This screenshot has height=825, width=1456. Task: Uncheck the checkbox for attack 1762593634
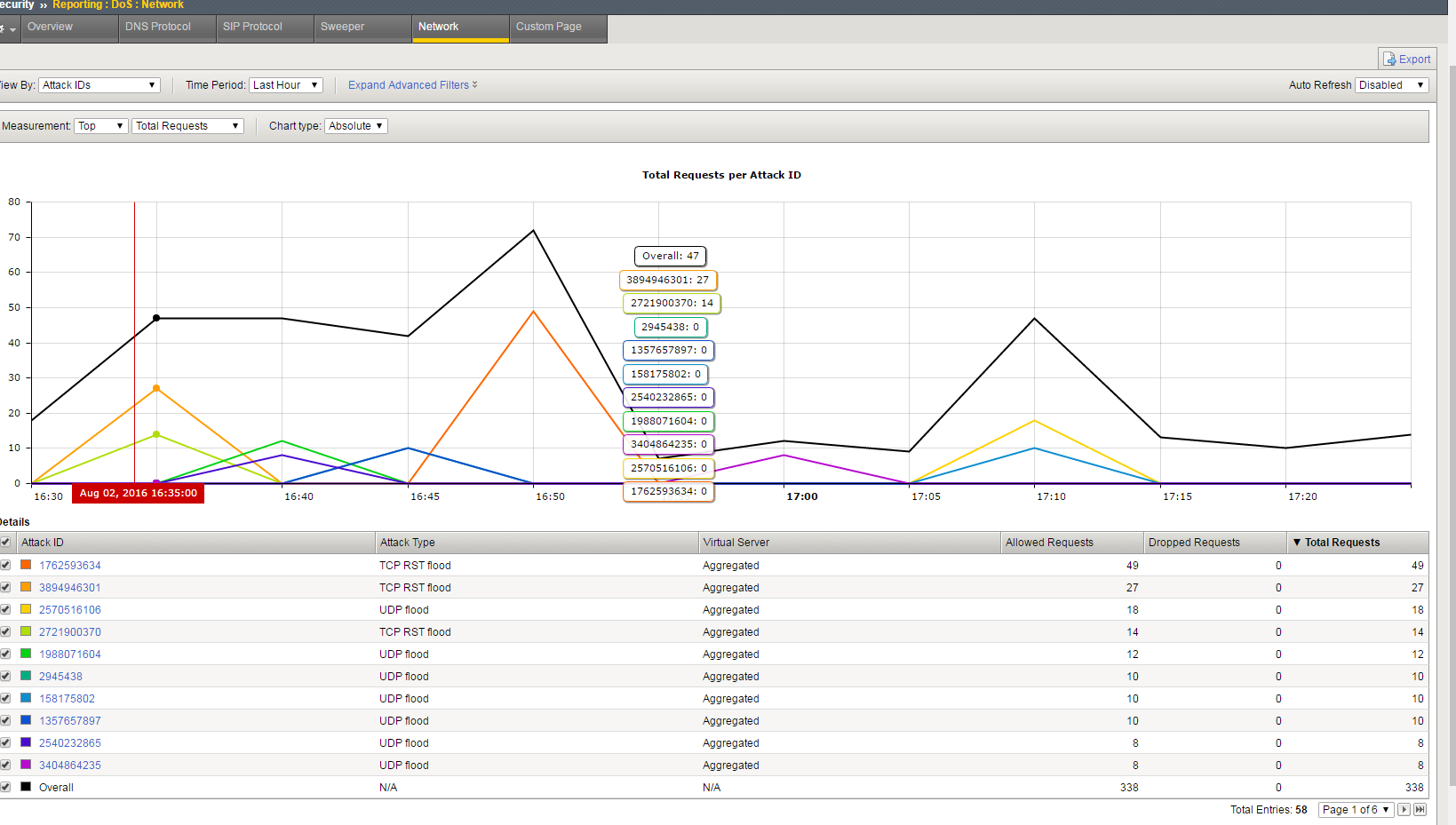[5, 565]
